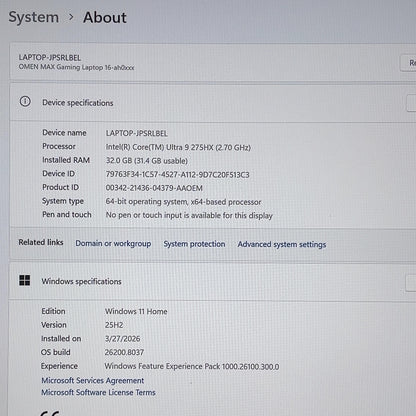Image resolution: width=416 pixels, height=416 pixels.
Task: Click the Rename this PC button
Action: click(x=408, y=63)
